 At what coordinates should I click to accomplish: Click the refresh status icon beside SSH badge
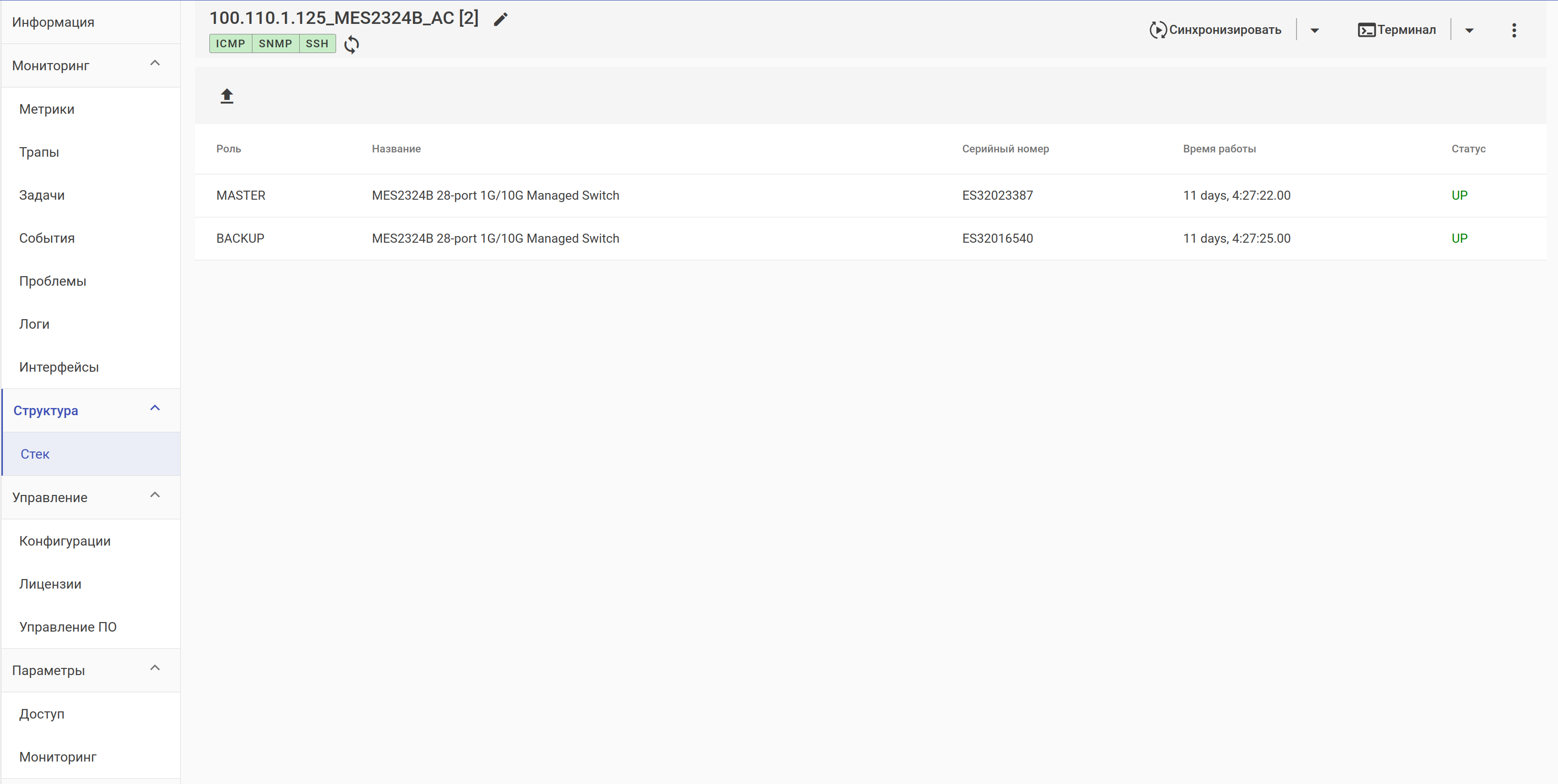click(351, 44)
